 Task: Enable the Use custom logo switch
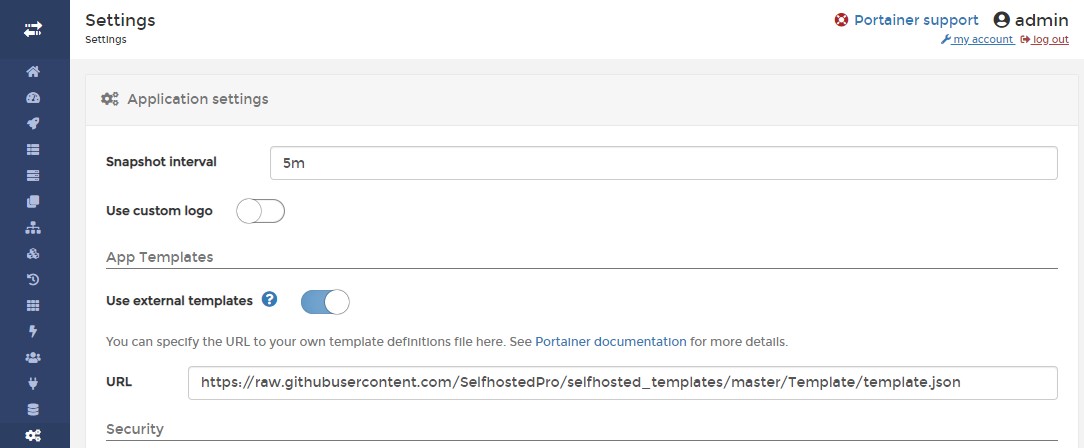(261, 211)
